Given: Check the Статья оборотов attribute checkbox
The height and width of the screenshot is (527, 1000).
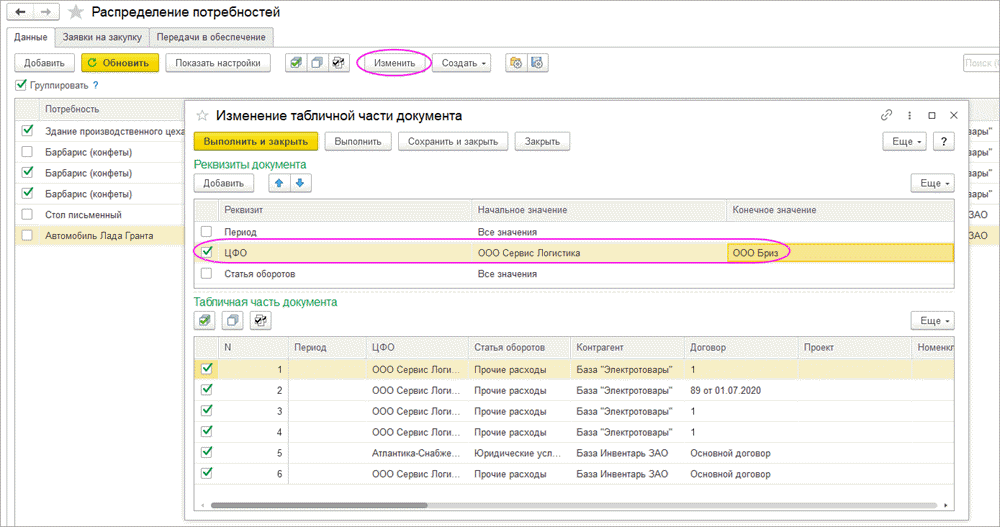Looking at the screenshot, I should (207, 273).
